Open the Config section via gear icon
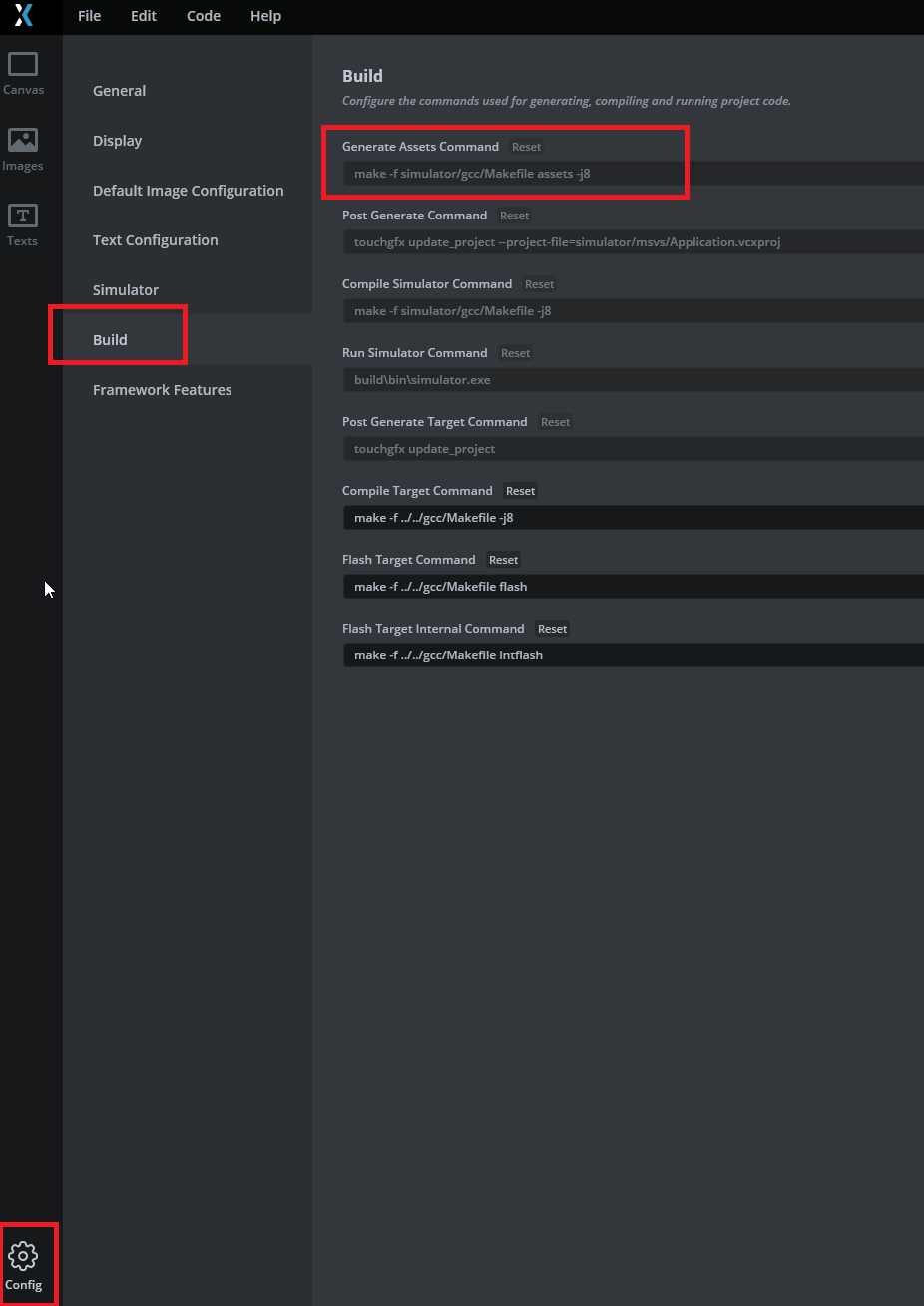The image size is (924, 1306). tap(23, 1261)
